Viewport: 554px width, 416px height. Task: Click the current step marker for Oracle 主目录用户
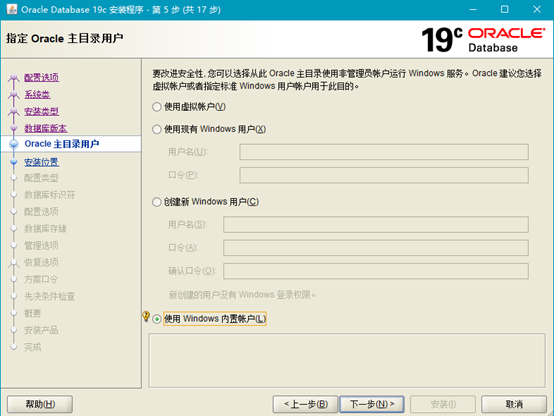pos(14,144)
